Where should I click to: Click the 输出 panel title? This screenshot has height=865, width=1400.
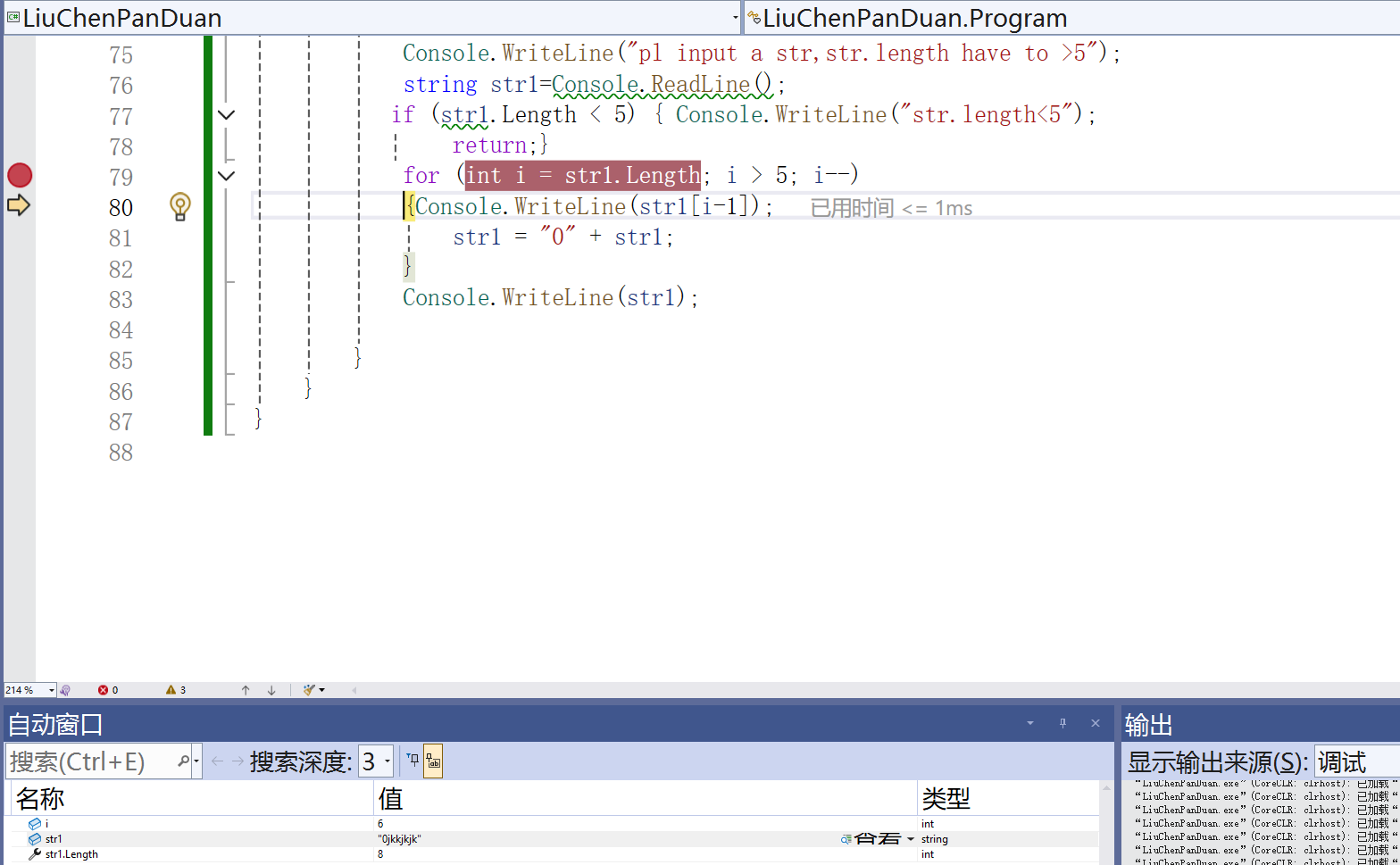point(1149,724)
